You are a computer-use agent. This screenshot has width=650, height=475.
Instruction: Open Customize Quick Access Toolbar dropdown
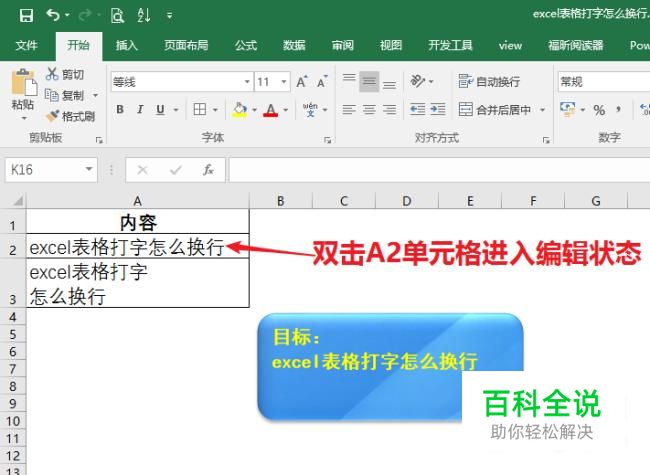coord(169,16)
